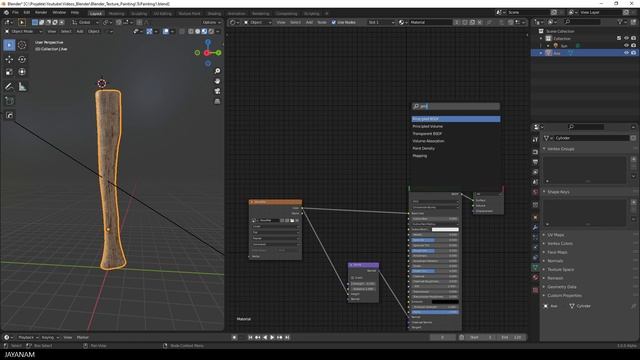Toggle visibility eye for Collection in outliner
Viewport: 640px width, 360px height.
(x=626, y=38)
